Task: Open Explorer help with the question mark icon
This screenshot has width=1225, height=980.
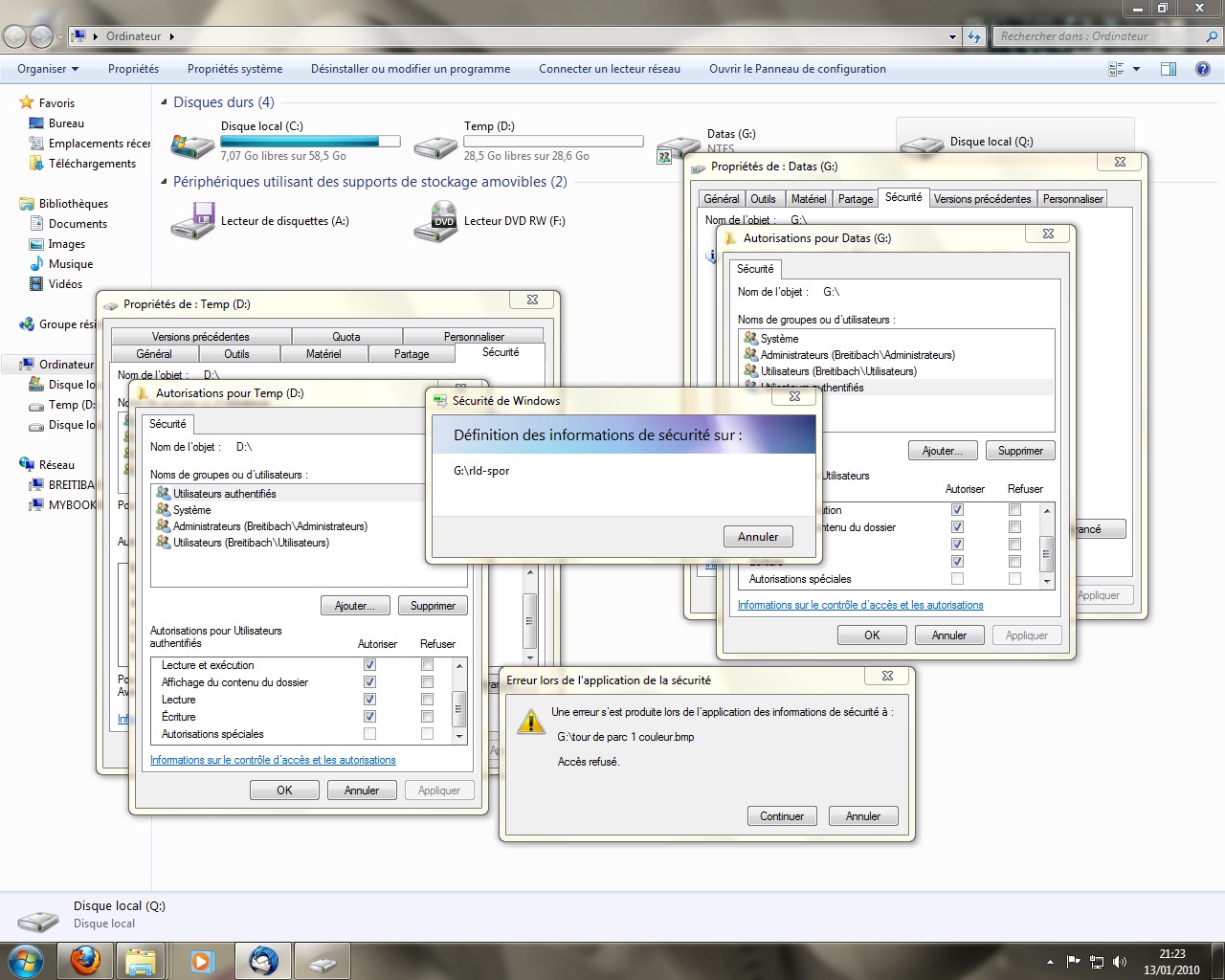Action: point(1203,69)
